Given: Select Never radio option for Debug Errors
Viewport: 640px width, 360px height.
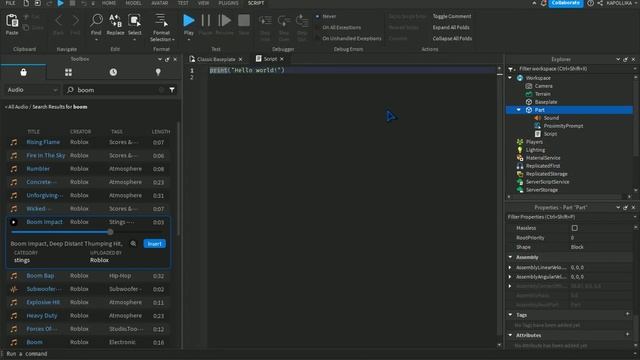Looking at the screenshot, I should point(317,16).
